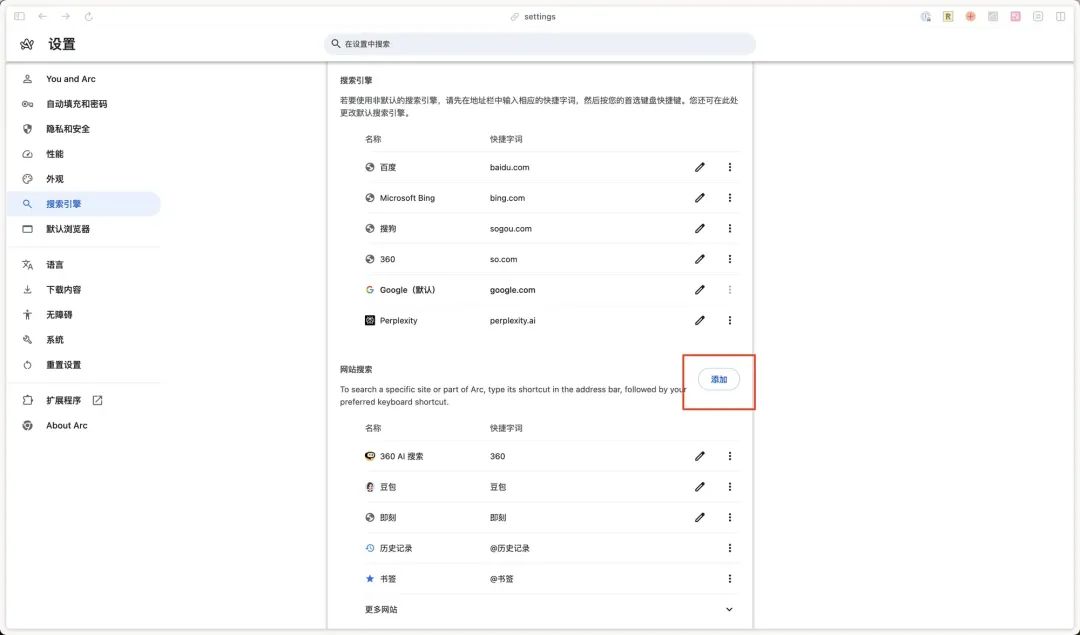The image size is (1080, 635).
Task: Open 自动填充和密码 settings
Action: click(x=83, y=104)
